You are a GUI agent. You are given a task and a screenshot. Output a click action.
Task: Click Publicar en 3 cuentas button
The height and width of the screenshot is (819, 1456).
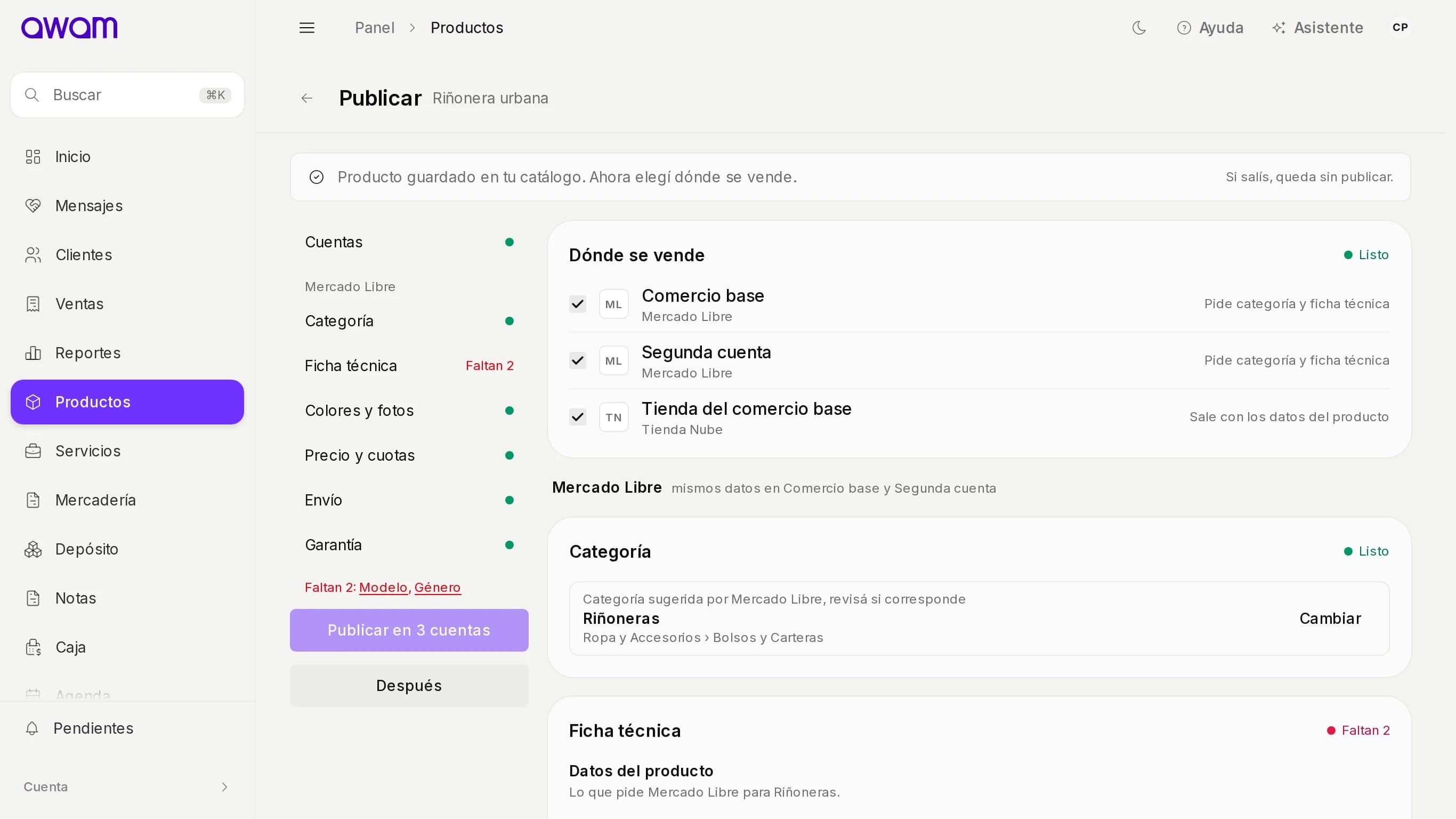coord(409,631)
